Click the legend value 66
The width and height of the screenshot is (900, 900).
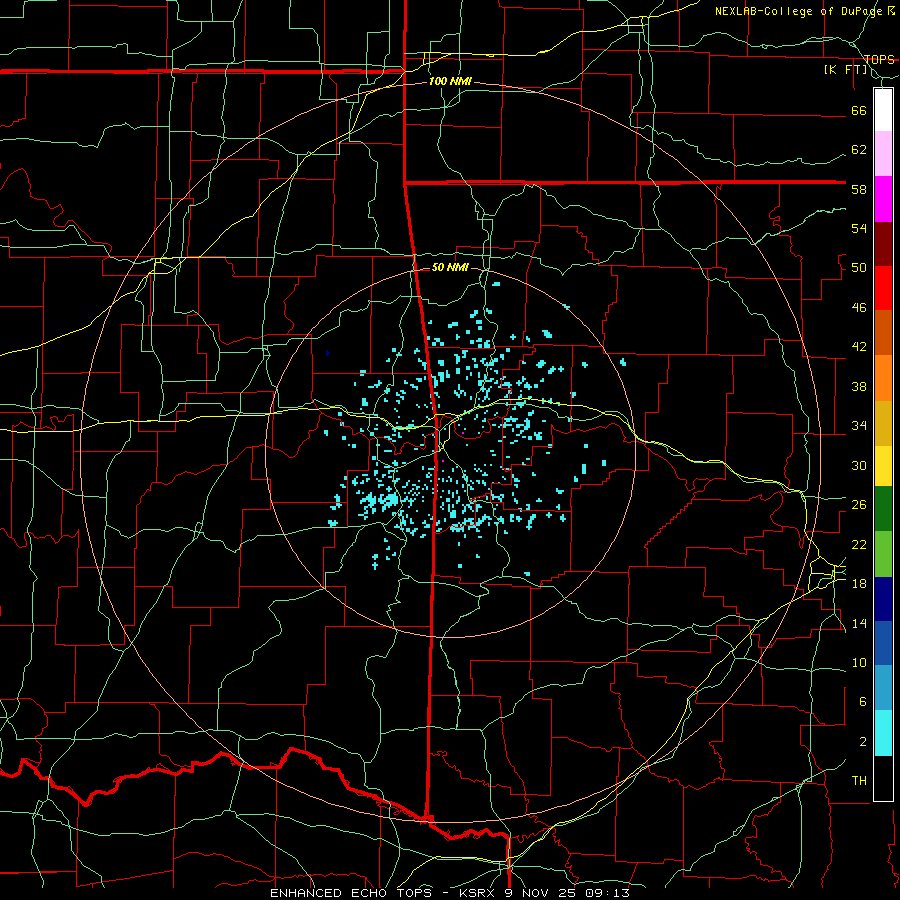[x=859, y=110]
